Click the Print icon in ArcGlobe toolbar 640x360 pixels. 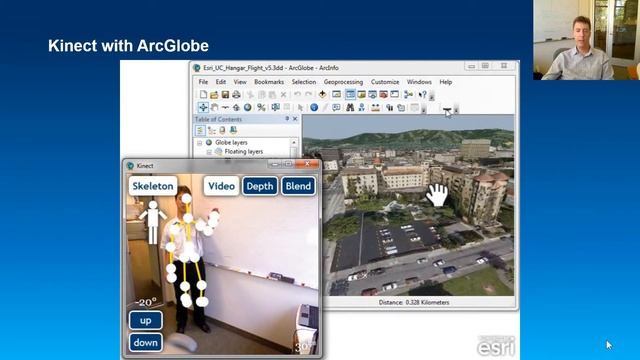tap(236, 94)
